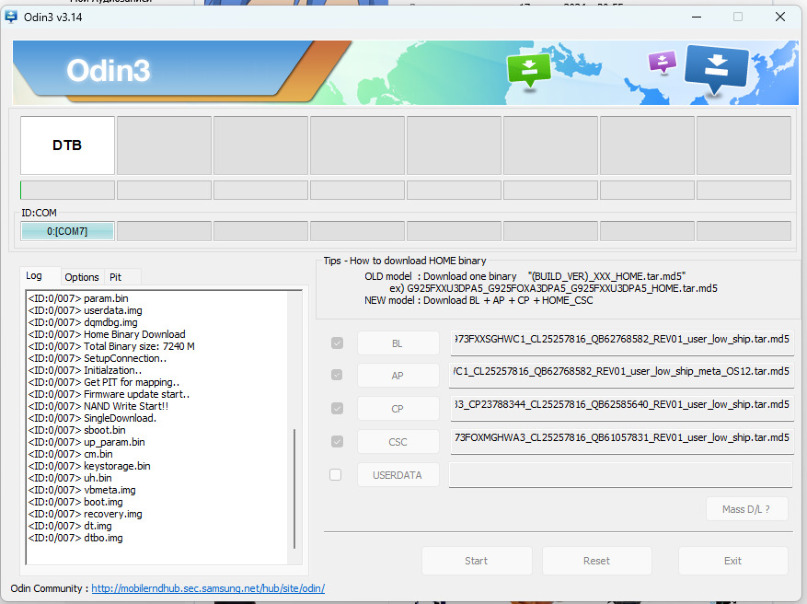Click the CSC button
This screenshot has width=807, height=604.
pyautogui.click(x=398, y=441)
